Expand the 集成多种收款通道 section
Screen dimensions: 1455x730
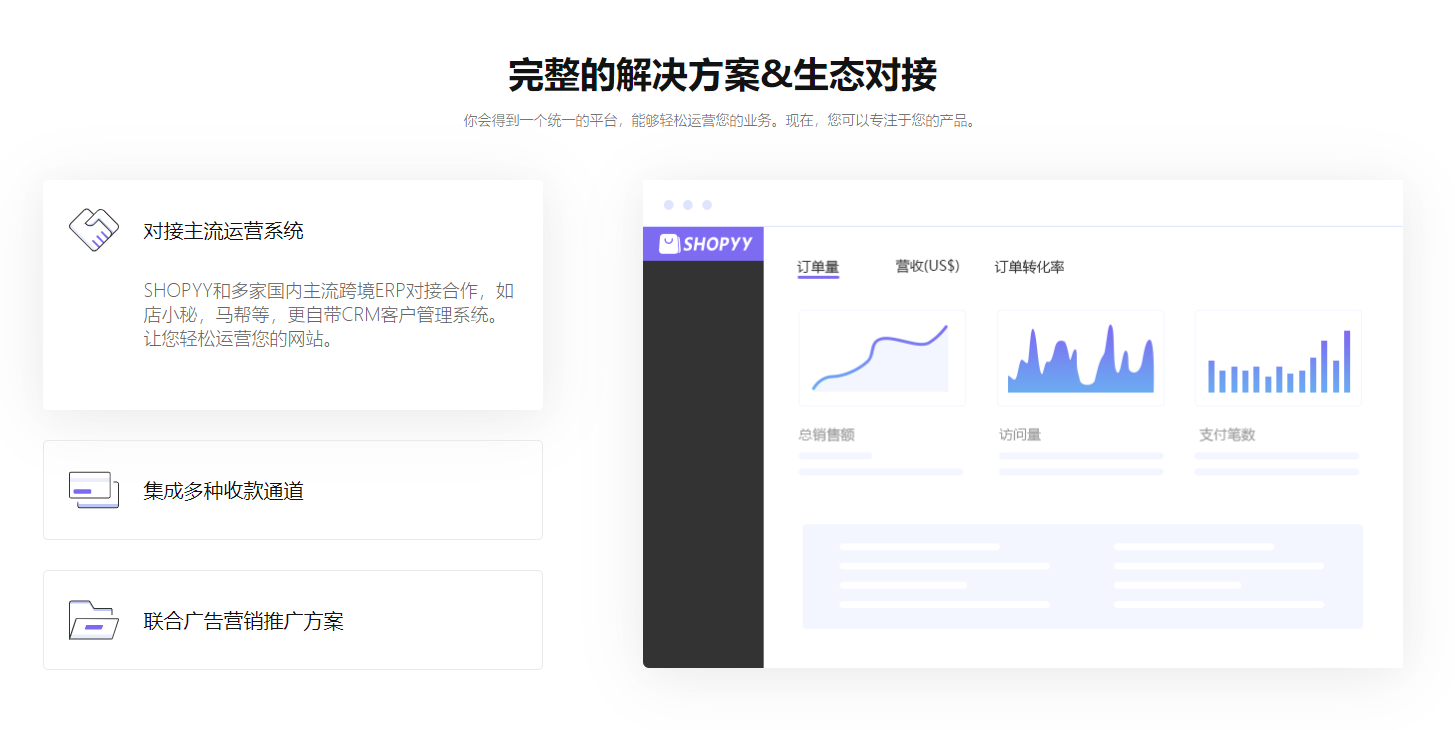[x=292, y=490]
